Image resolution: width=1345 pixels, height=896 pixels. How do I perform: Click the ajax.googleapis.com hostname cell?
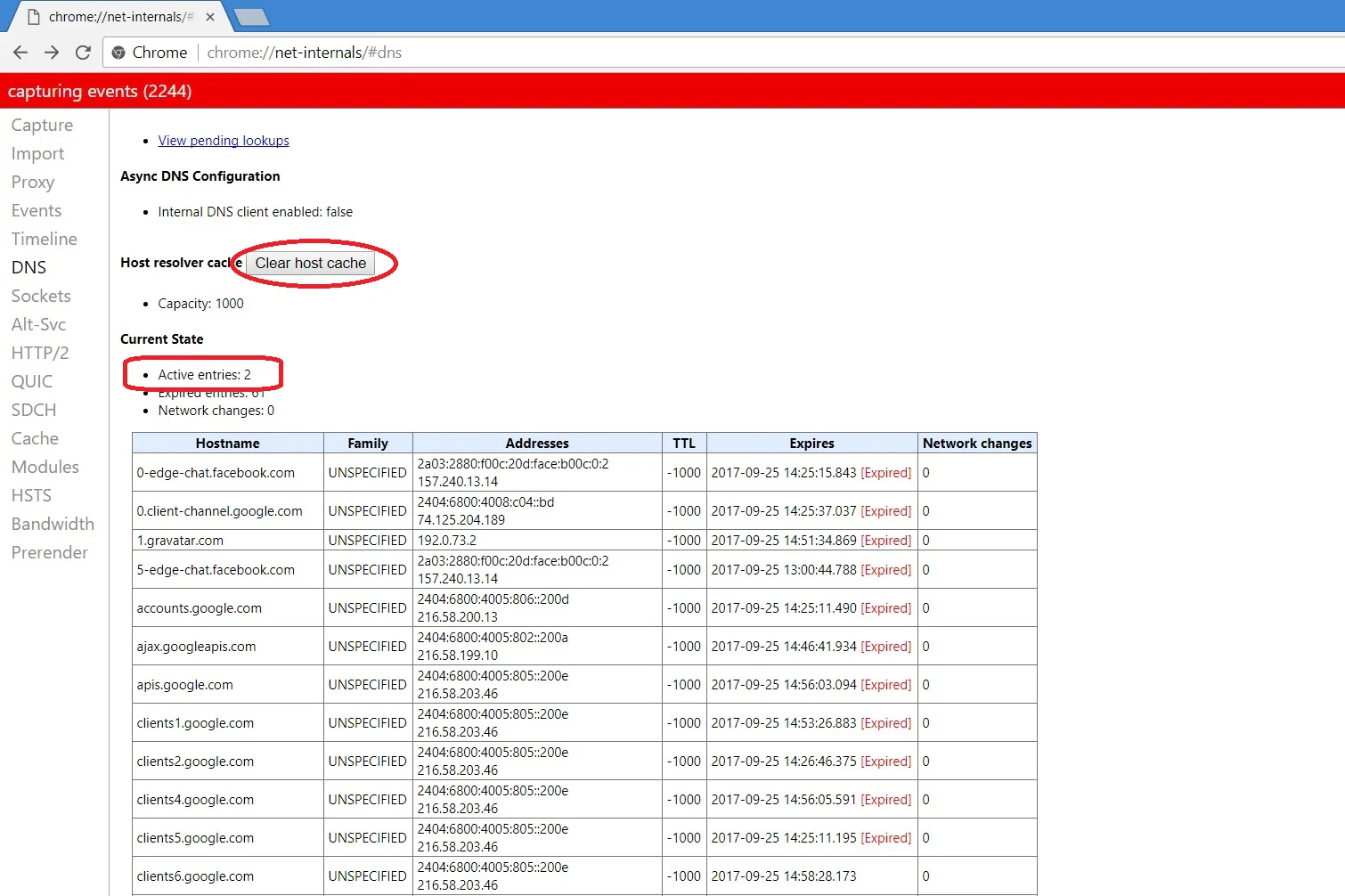[228, 646]
